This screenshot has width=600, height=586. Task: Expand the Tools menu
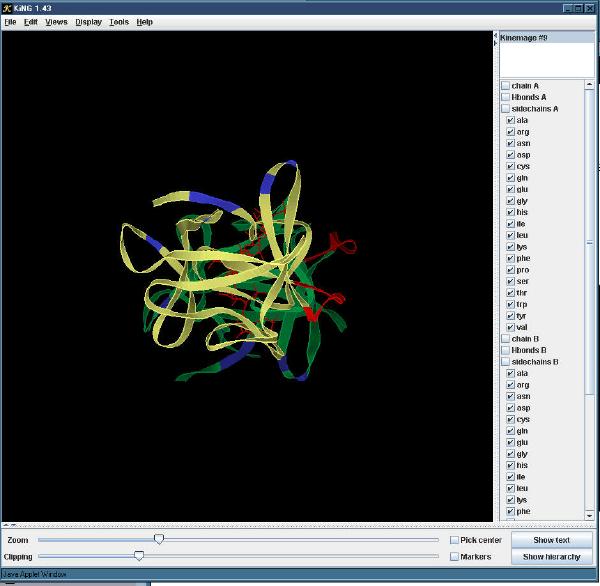coord(118,22)
